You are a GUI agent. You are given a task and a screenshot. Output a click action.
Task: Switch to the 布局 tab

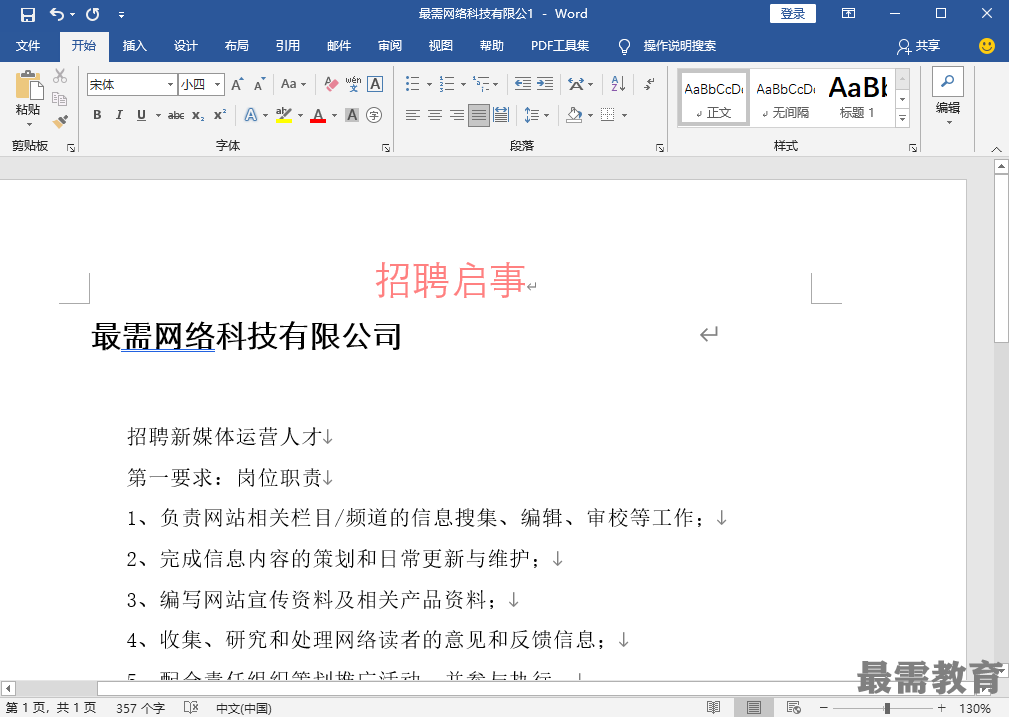236,46
